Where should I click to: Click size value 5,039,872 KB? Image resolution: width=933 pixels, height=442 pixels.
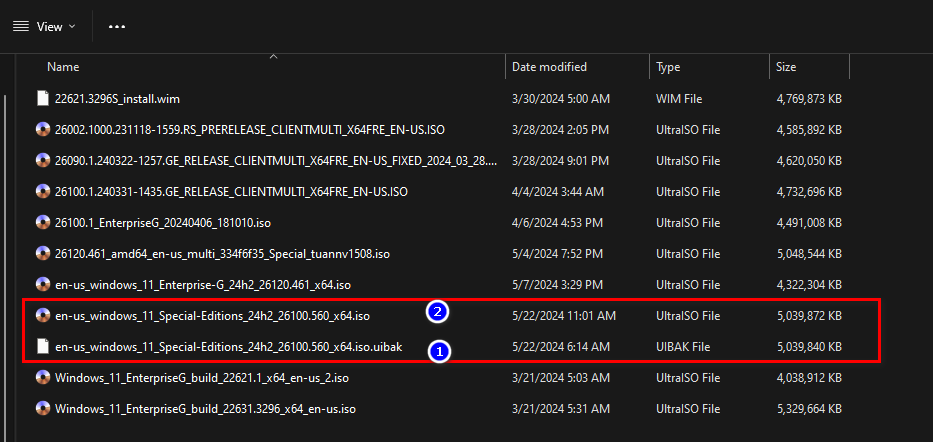pos(809,316)
